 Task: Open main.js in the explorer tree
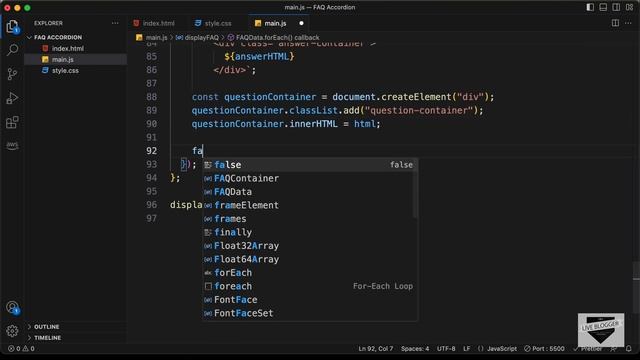[x=62, y=59]
